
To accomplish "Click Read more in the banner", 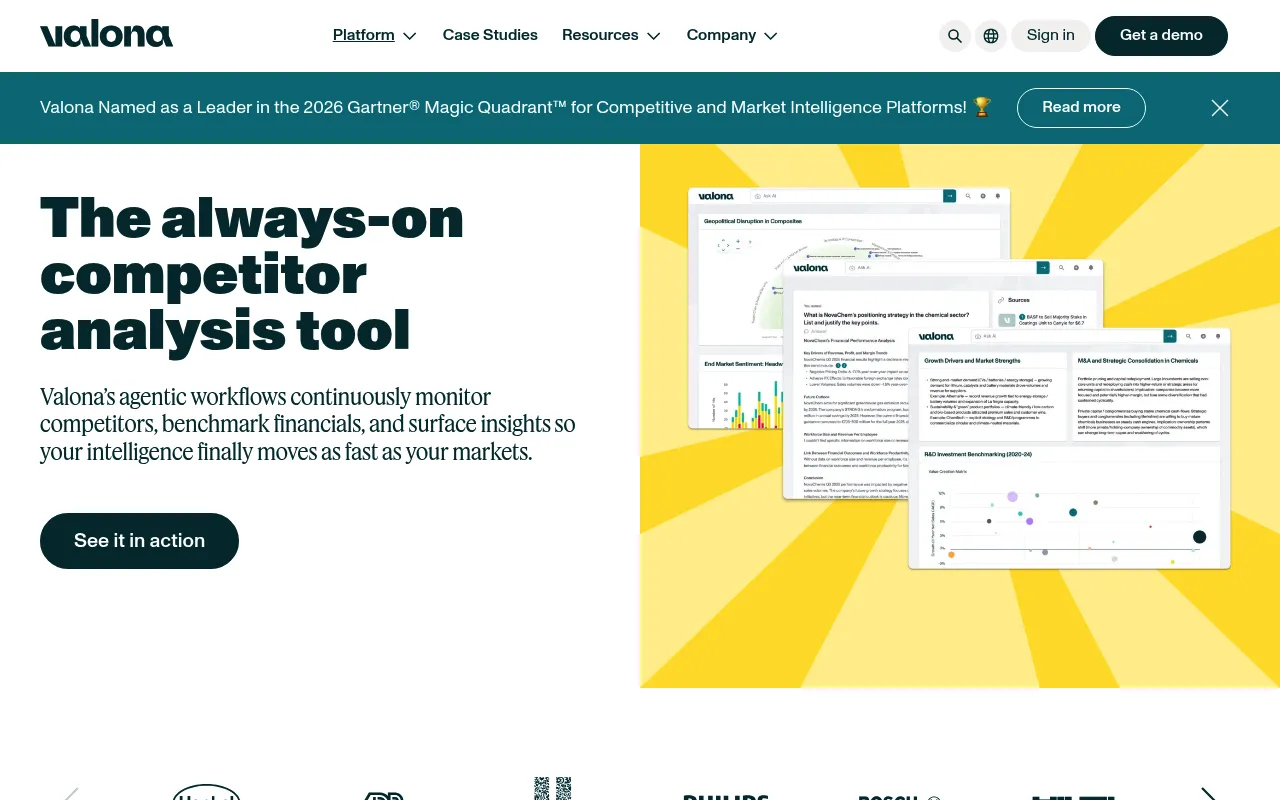I will (1081, 108).
